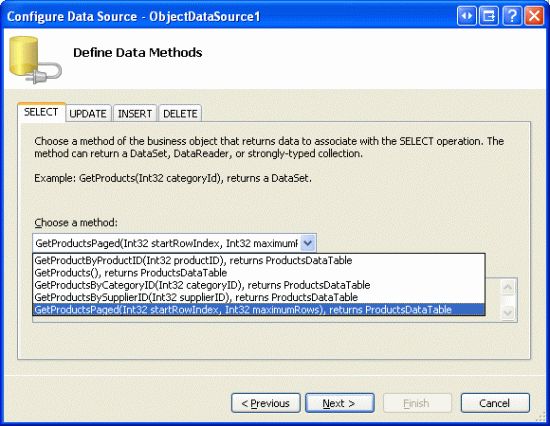Viewport: 550px width, 426px height.
Task: Choose GetProducts() returns ProductsDataTable option
Action: pyautogui.click(x=259, y=273)
